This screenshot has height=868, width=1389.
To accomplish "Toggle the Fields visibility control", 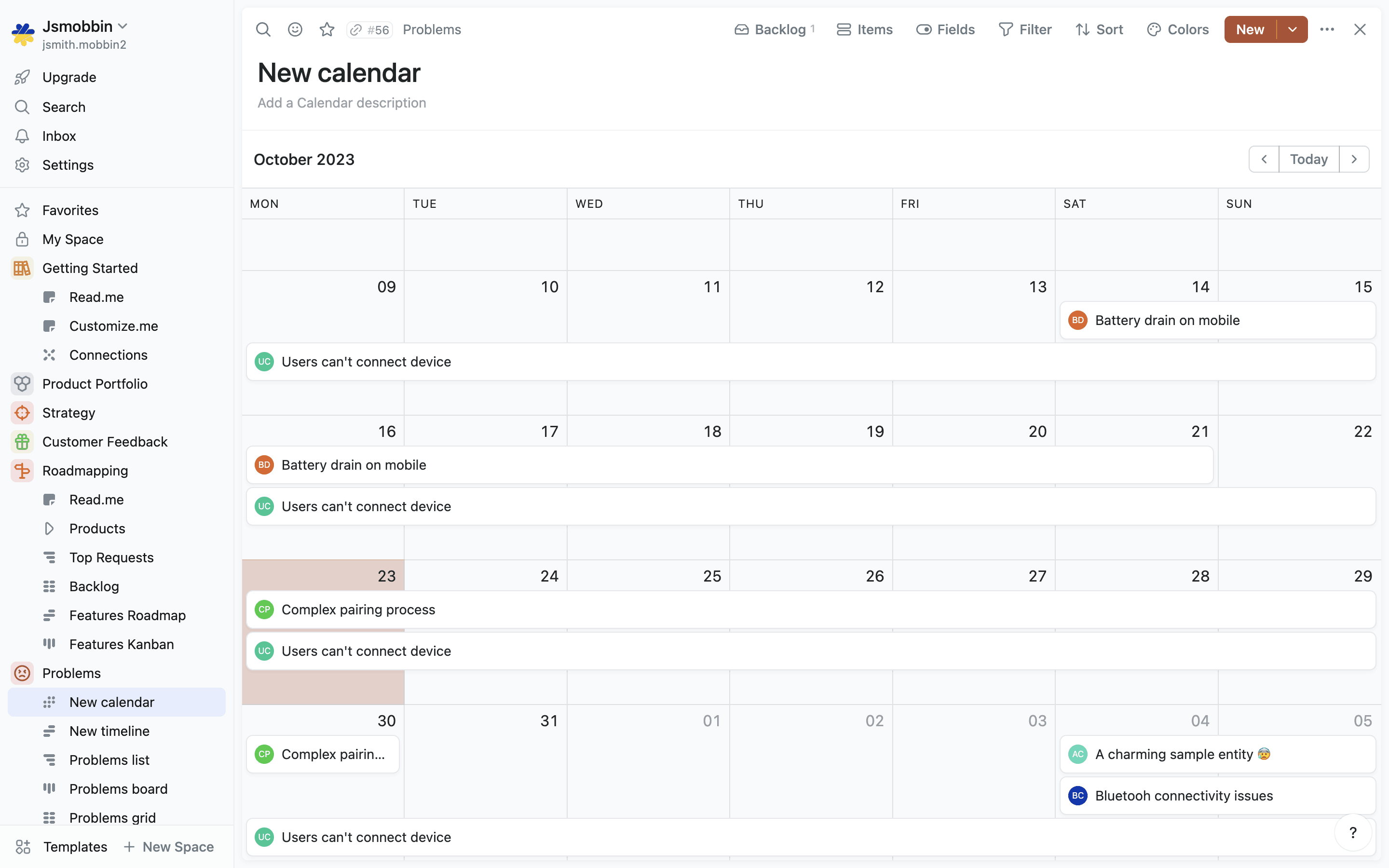I will click(x=945, y=29).
